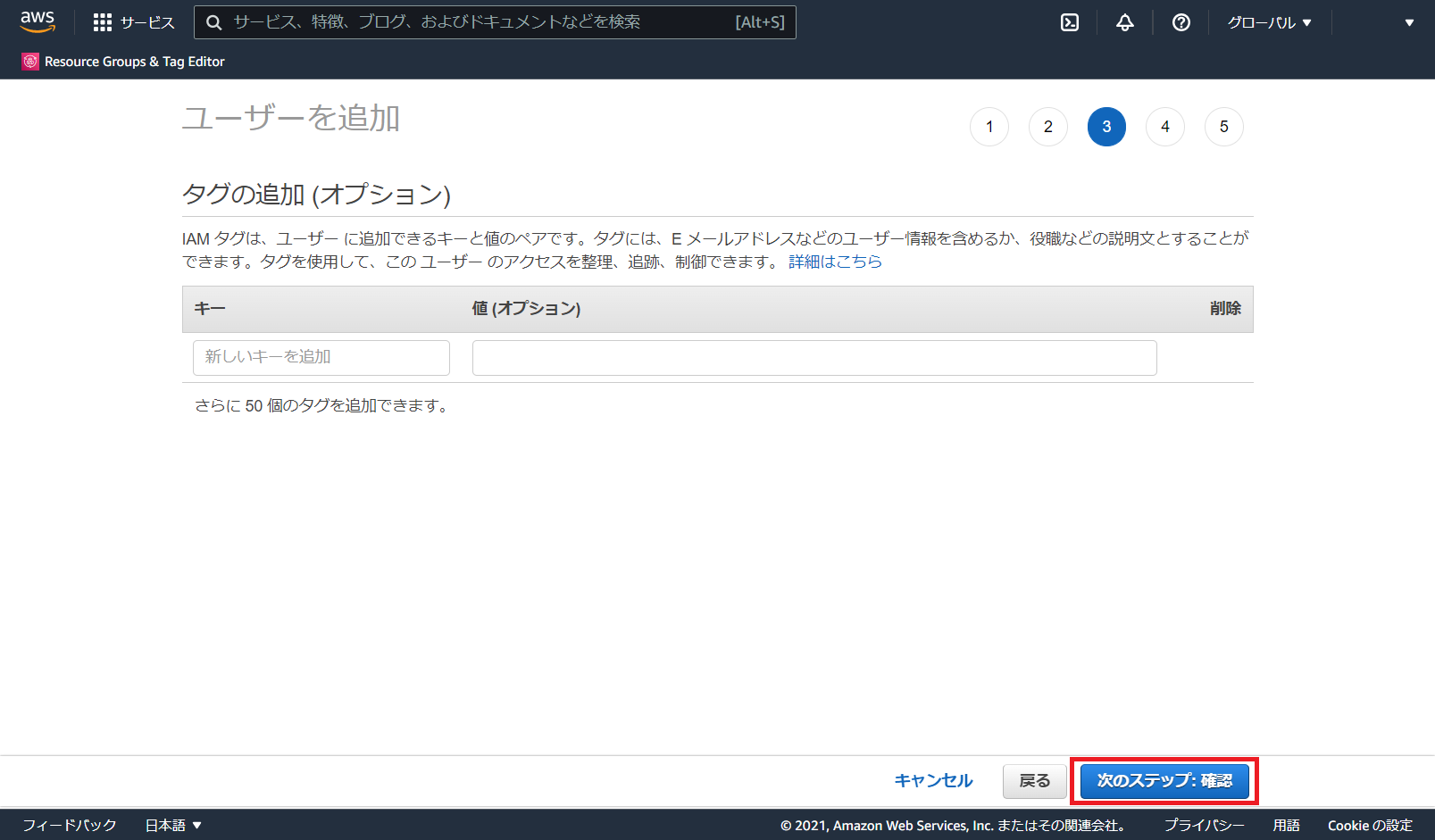Click the search magnifier icon
Viewport: 1435px width, 840px height.
pos(214,22)
